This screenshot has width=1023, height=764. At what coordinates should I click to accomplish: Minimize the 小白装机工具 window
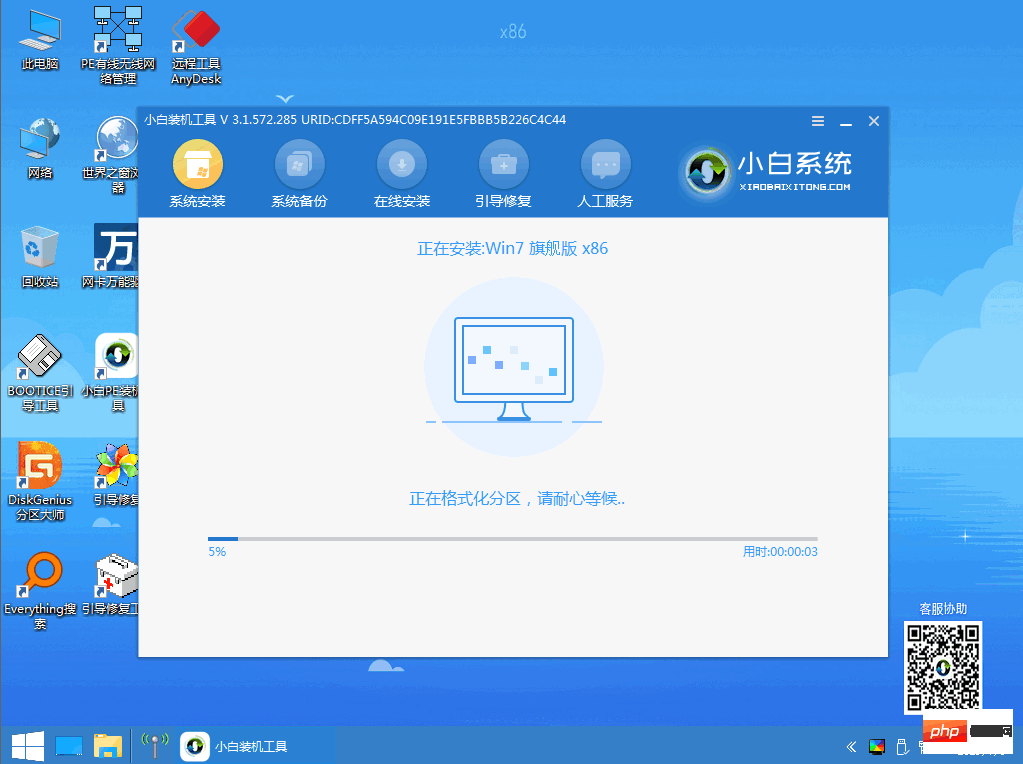846,122
